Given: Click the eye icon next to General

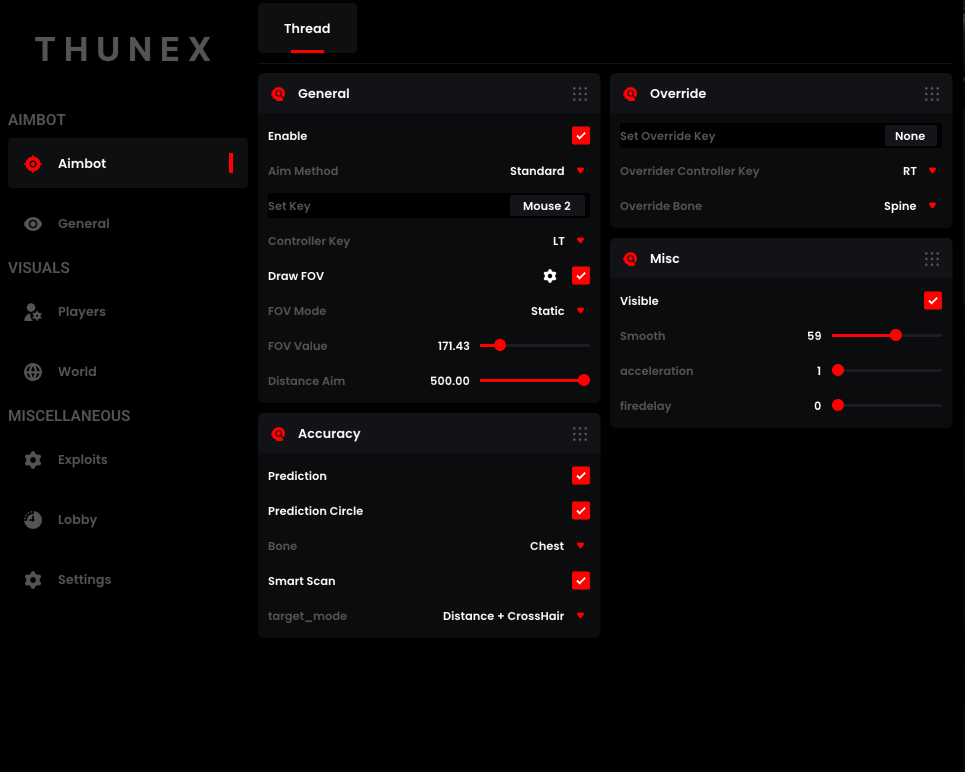Looking at the screenshot, I should pos(33,223).
